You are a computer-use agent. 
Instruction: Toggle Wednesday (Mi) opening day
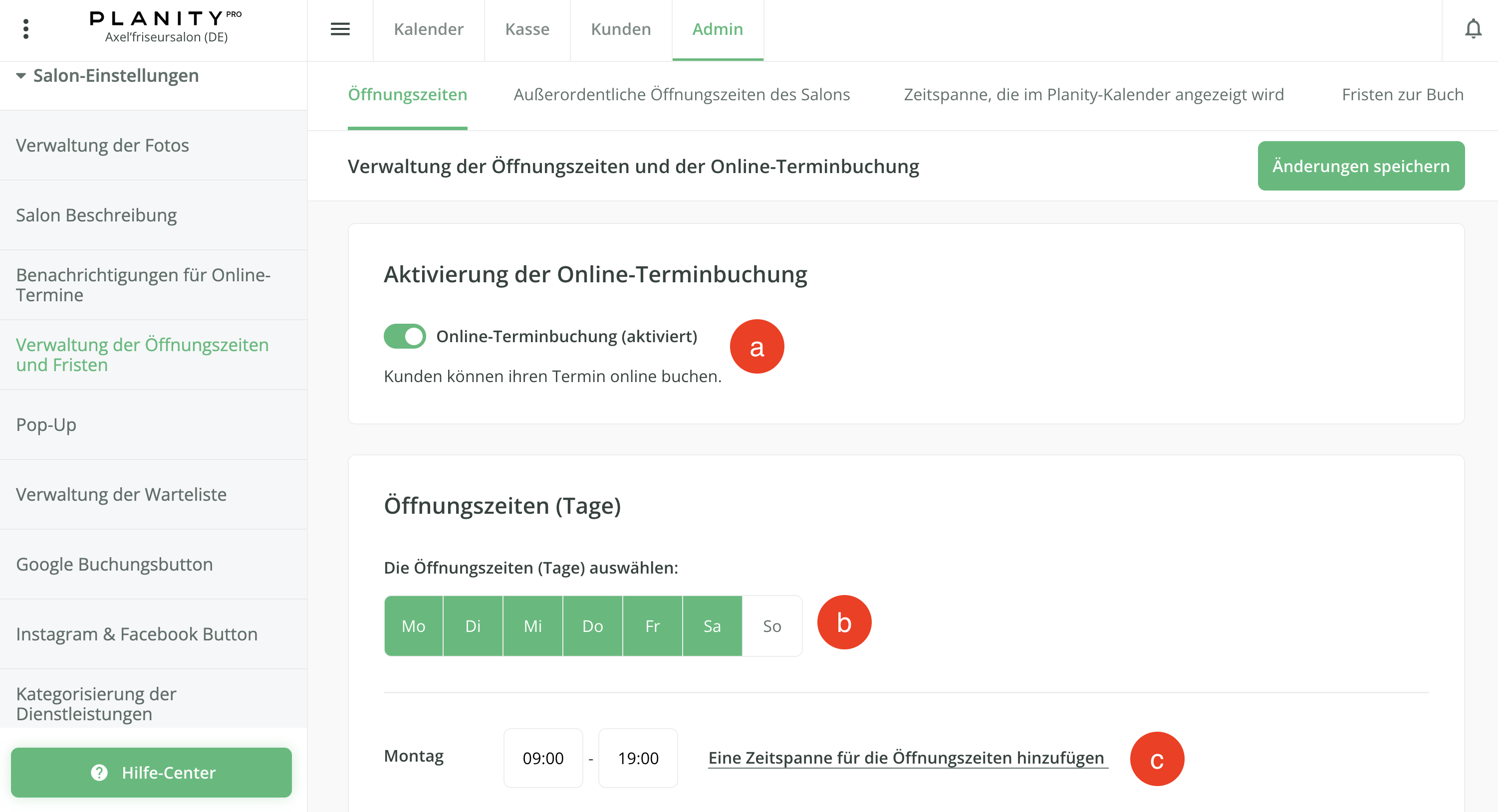coord(532,626)
